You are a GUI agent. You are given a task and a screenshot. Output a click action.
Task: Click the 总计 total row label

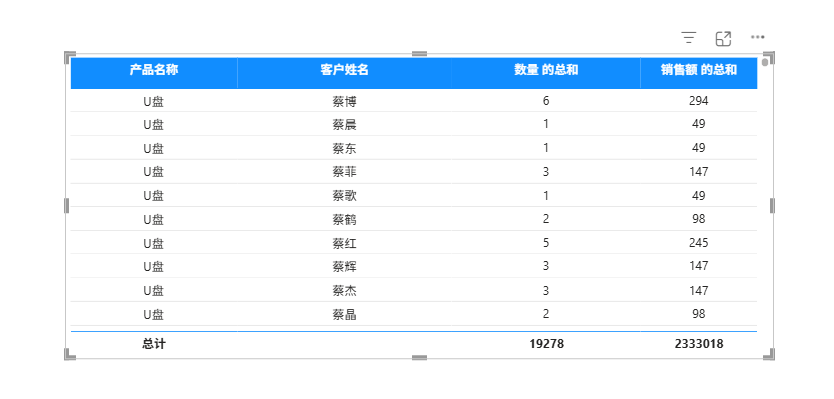(x=154, y=344)
